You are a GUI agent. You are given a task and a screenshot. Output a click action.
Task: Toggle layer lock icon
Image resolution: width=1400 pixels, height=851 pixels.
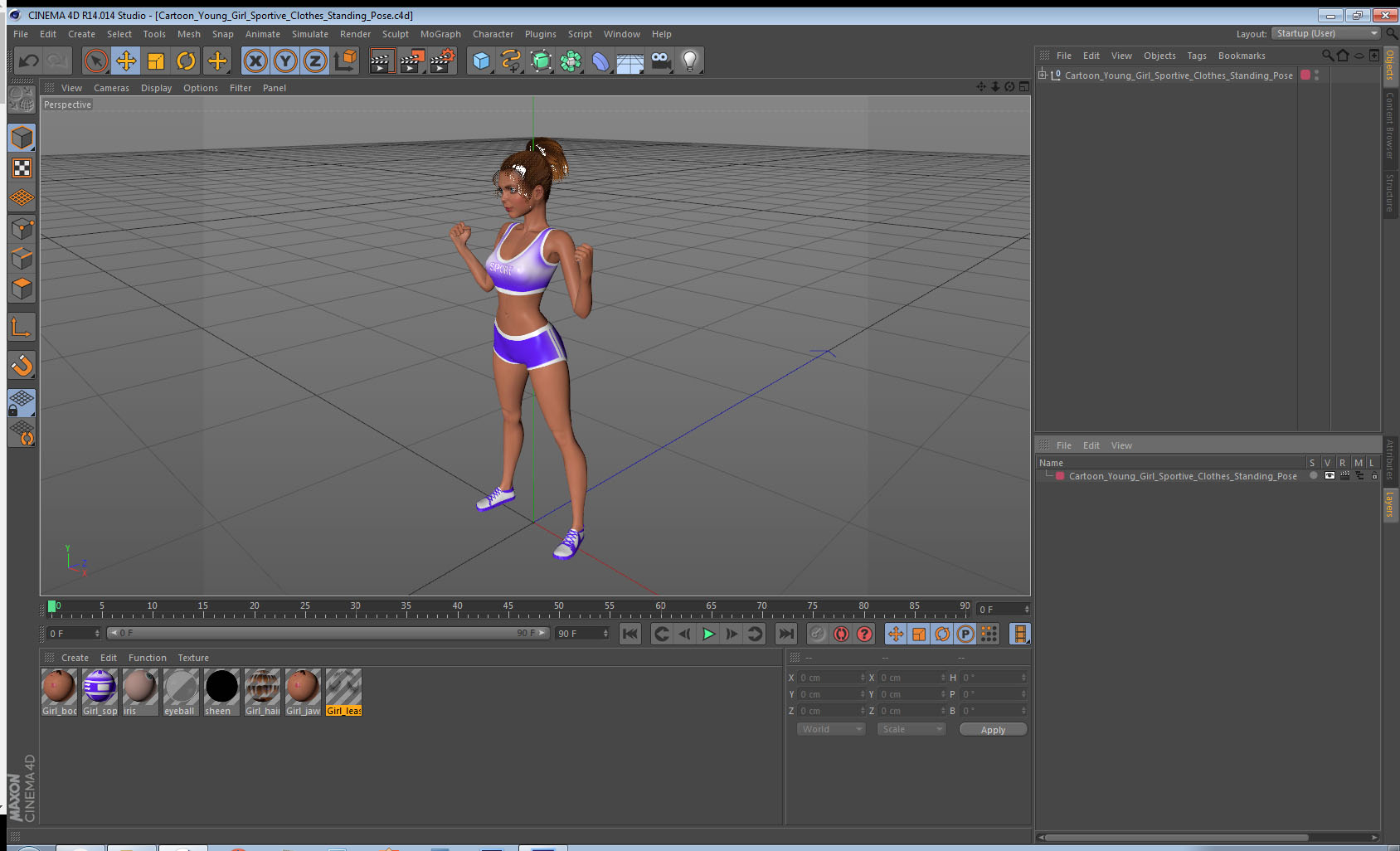1374,476
